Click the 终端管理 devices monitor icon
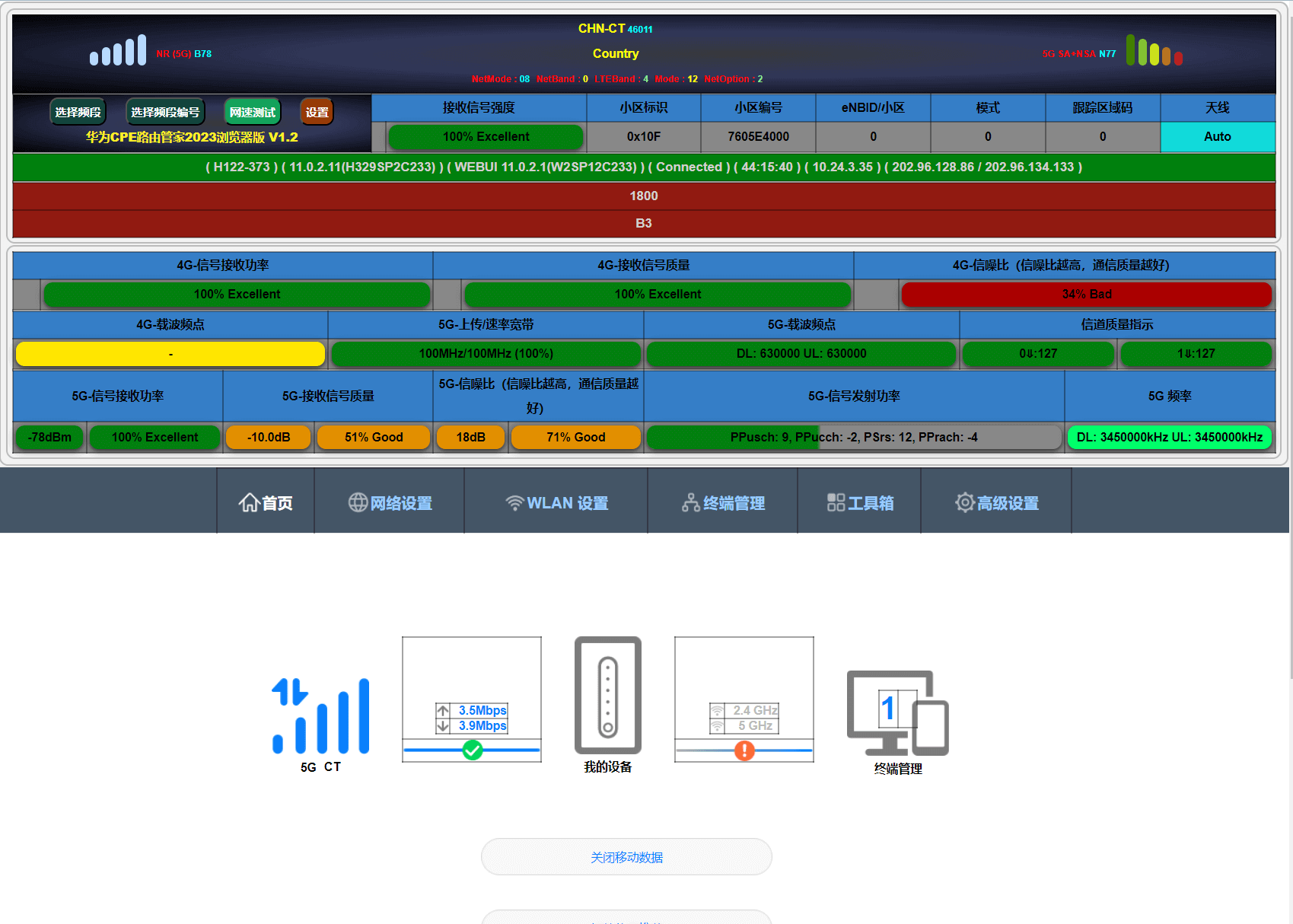 point(897,712)
